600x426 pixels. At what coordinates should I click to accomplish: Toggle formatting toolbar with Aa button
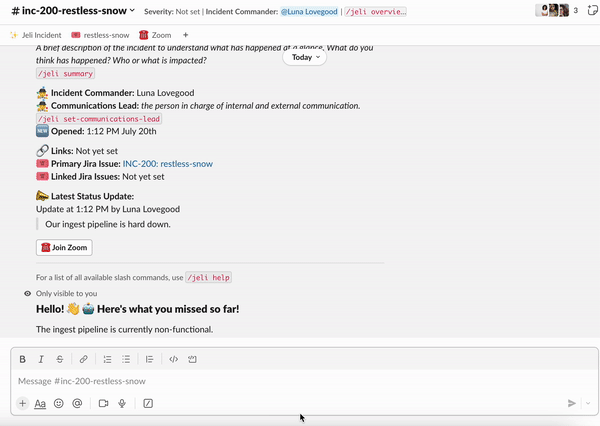(x=40, y=403)
